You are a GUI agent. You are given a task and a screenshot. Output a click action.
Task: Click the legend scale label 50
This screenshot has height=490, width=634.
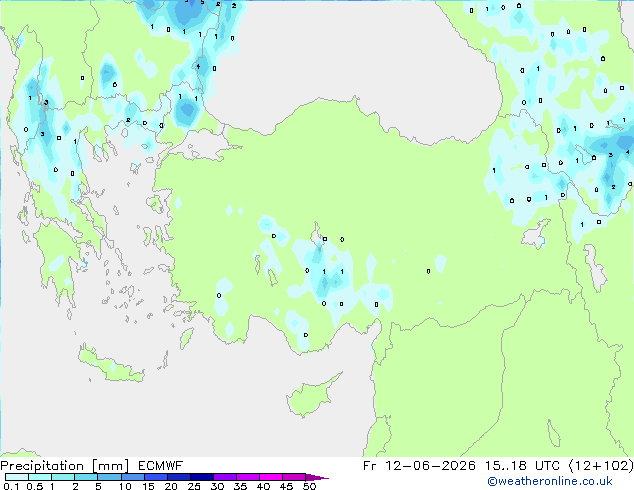point(310,486)
